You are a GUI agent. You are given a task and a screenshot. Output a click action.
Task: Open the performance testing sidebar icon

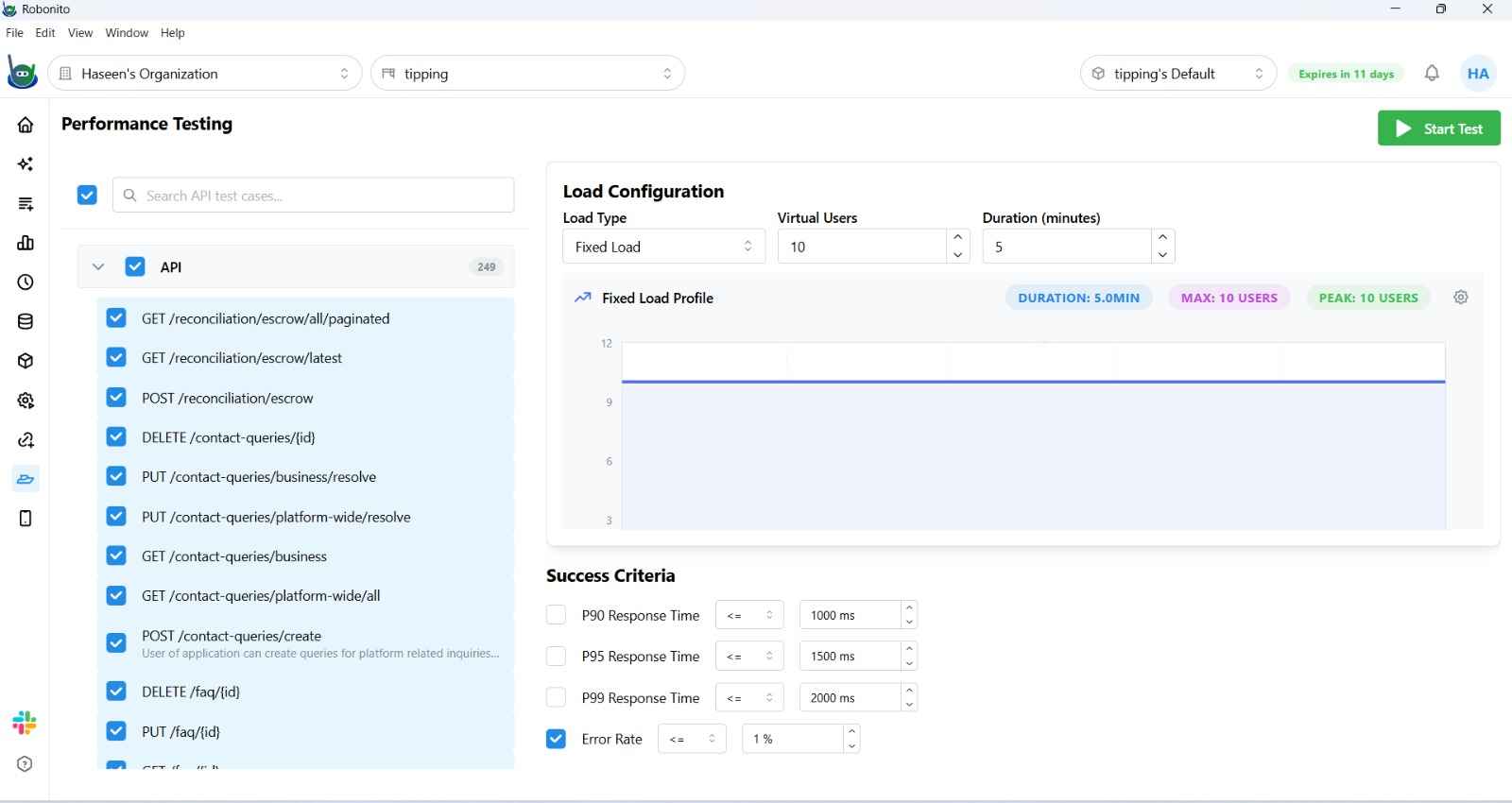pyautogui.click(x=26, y=479)
